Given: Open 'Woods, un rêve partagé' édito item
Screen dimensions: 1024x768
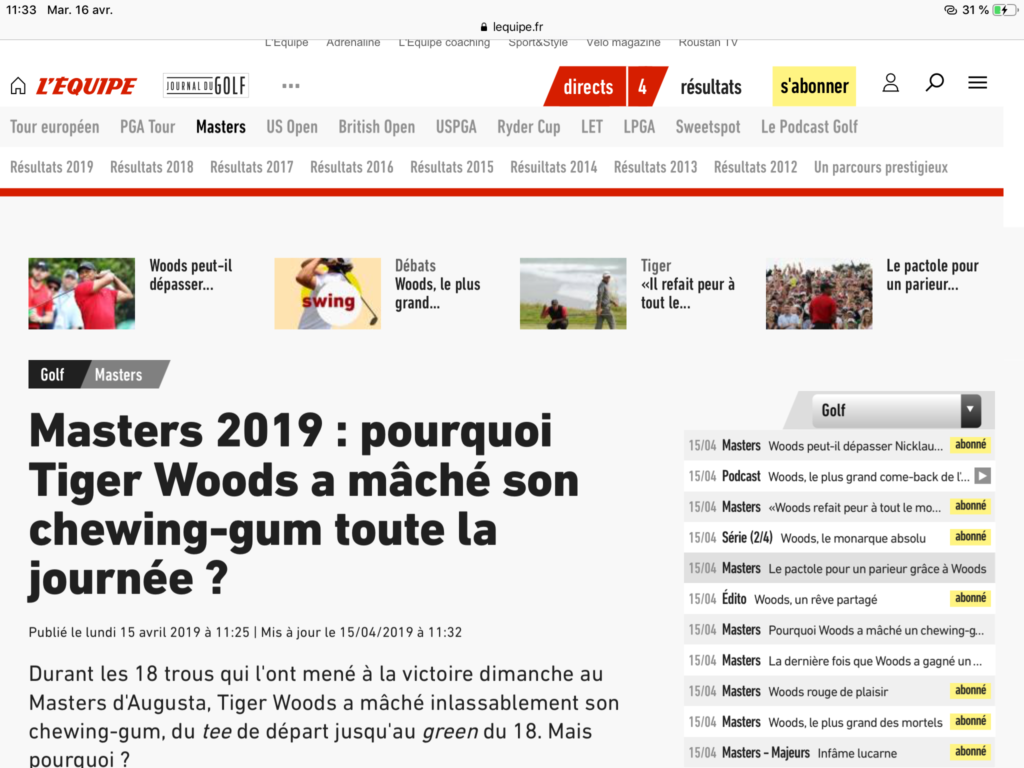Looking at the screenshot, I should point(839,599).
